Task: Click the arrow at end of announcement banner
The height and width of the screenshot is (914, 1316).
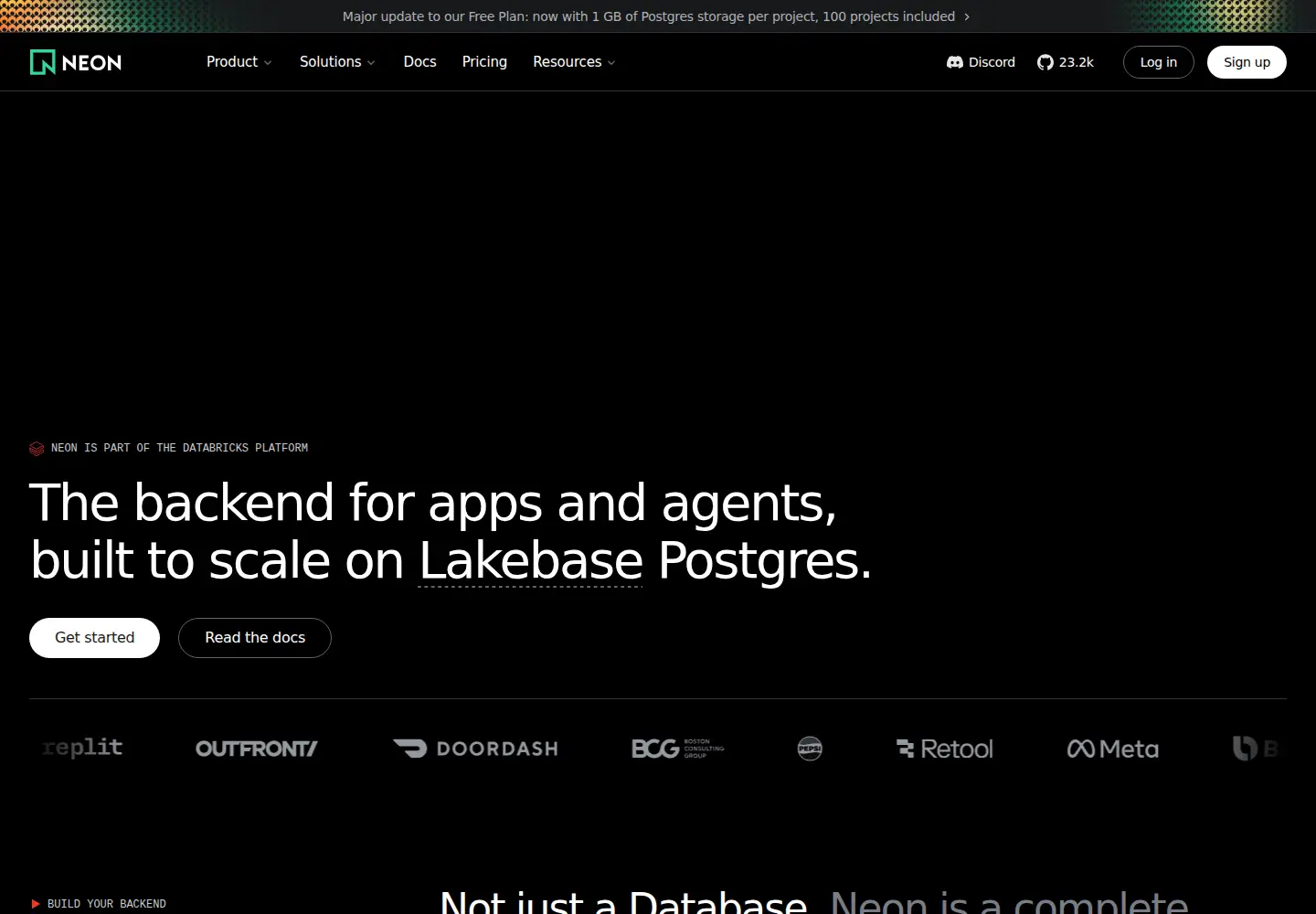Action: (967, 16)
